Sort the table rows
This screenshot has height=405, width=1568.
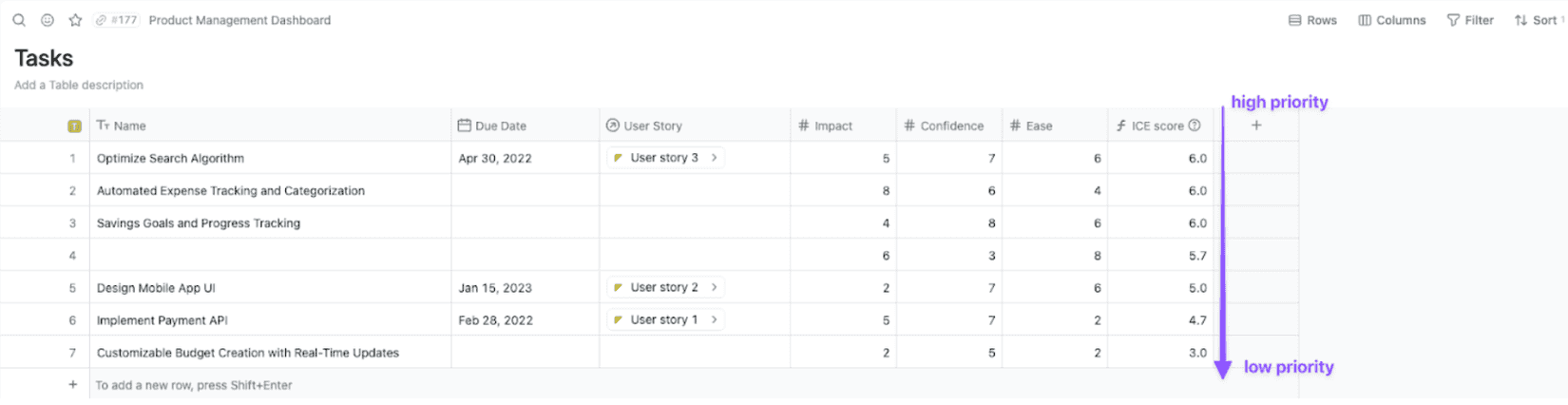(x=1537, y=20)
